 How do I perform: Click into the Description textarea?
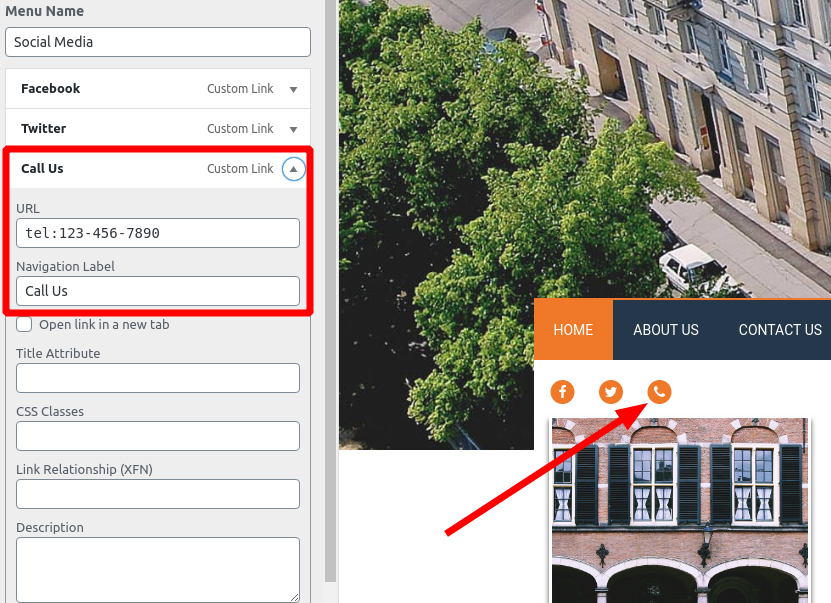pyautogui.click(x=158, y=569)
